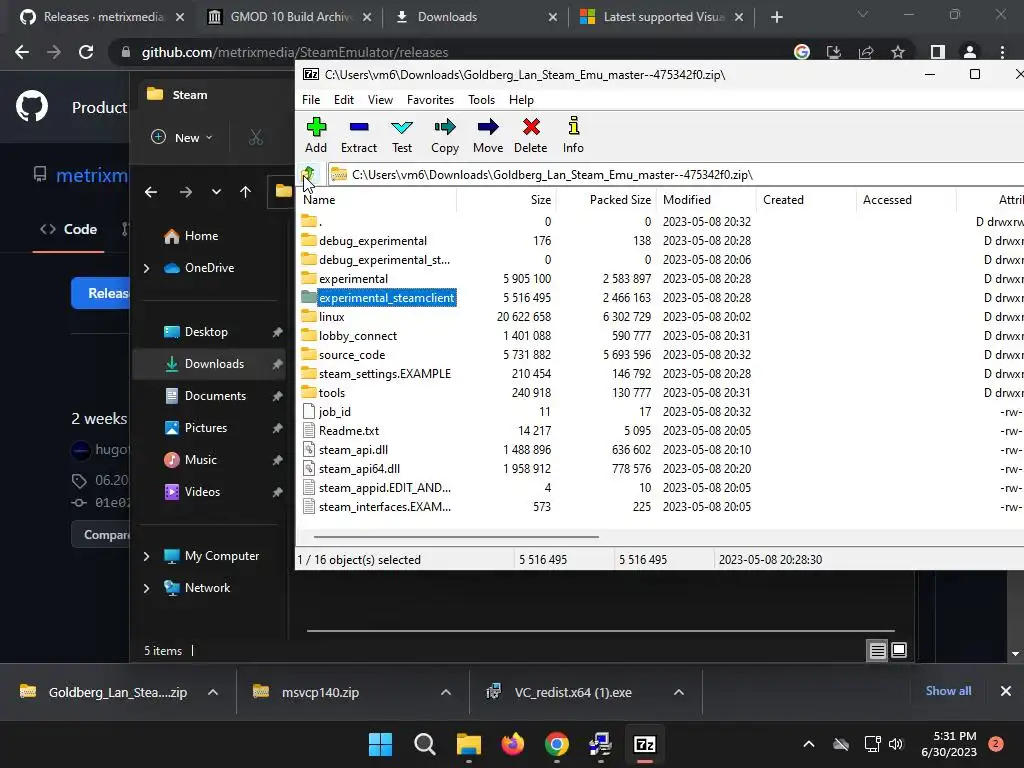Select the lobby_connect folder
Screen dimensions: 1024x768
[358, 336]
